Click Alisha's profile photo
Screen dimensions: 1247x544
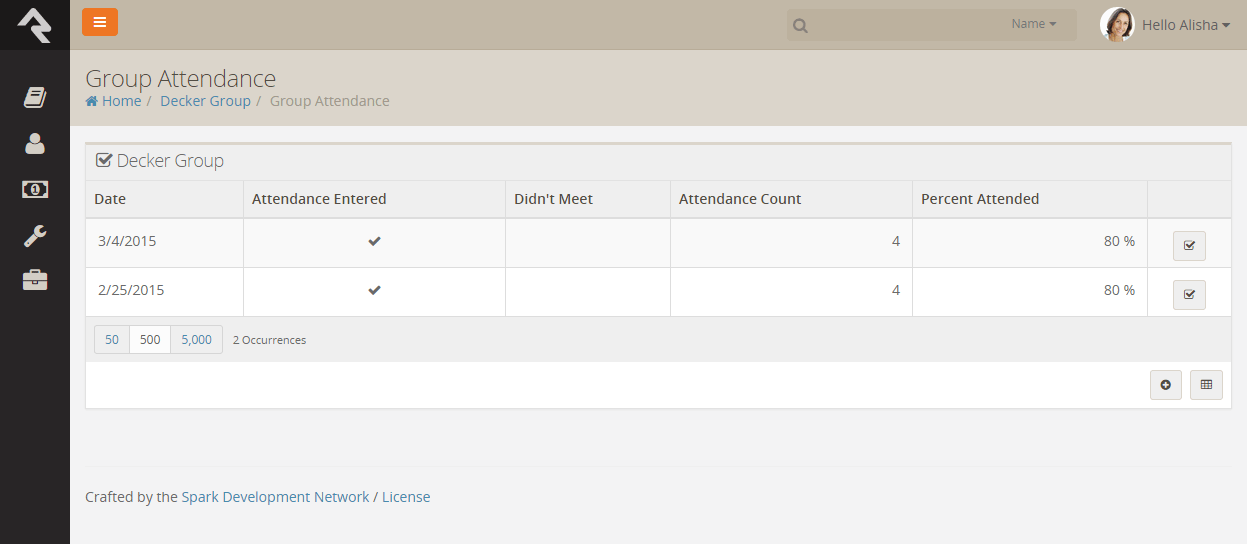(x=1117, y=25)
